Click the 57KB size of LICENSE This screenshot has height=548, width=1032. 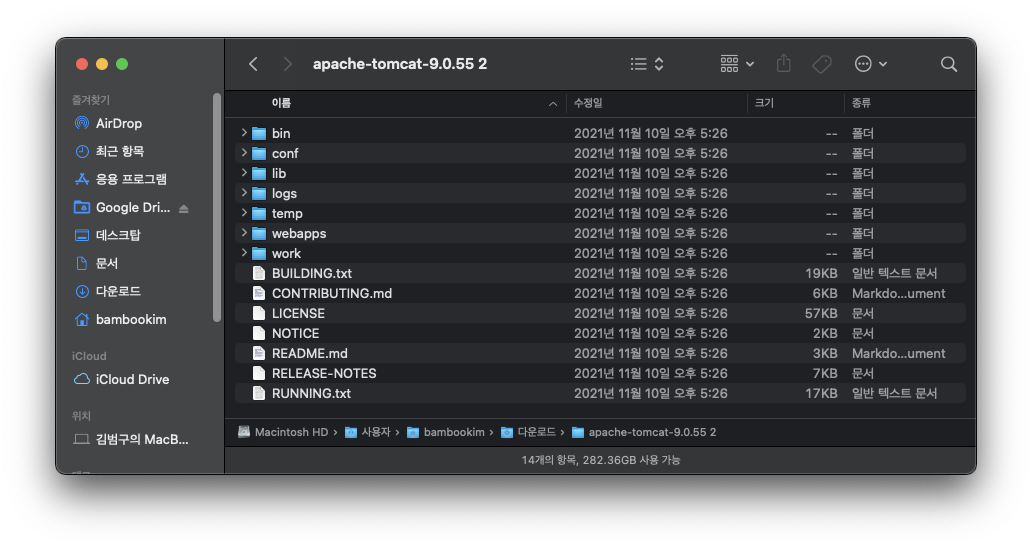(821, 313)
